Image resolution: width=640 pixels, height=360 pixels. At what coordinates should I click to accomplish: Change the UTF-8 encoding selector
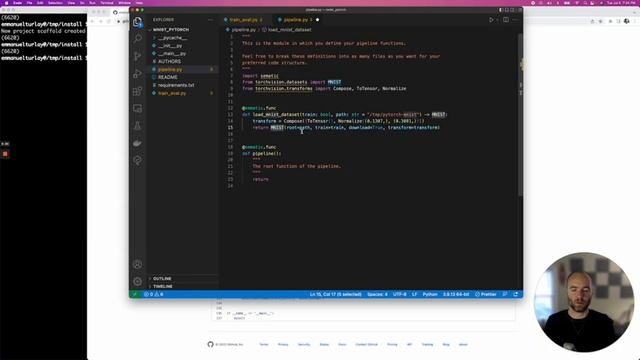pyautogui.click(x=399, y=294)
